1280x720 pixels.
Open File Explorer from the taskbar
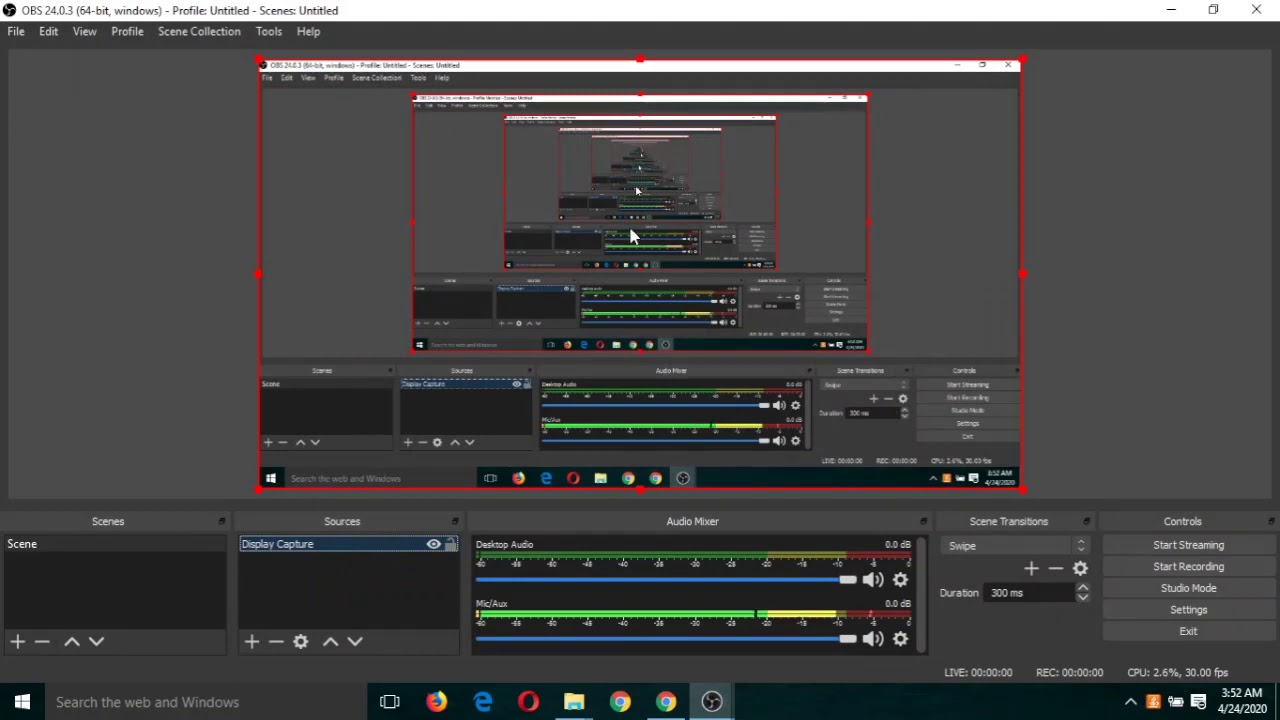(574, 702)
